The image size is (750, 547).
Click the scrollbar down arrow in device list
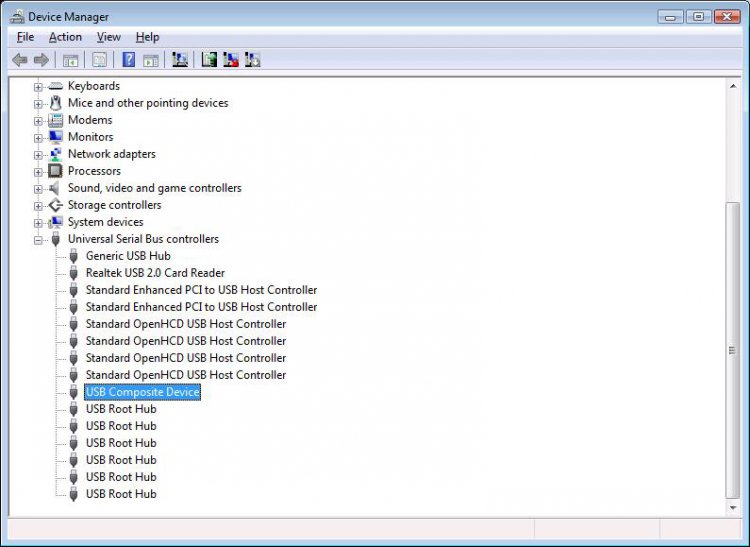tap(733, 508)
